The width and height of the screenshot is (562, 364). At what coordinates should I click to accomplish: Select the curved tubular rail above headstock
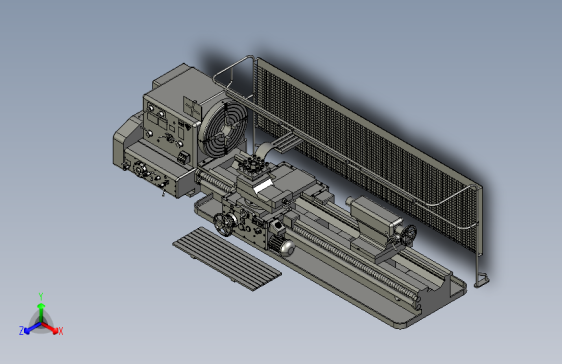[235, 74]
